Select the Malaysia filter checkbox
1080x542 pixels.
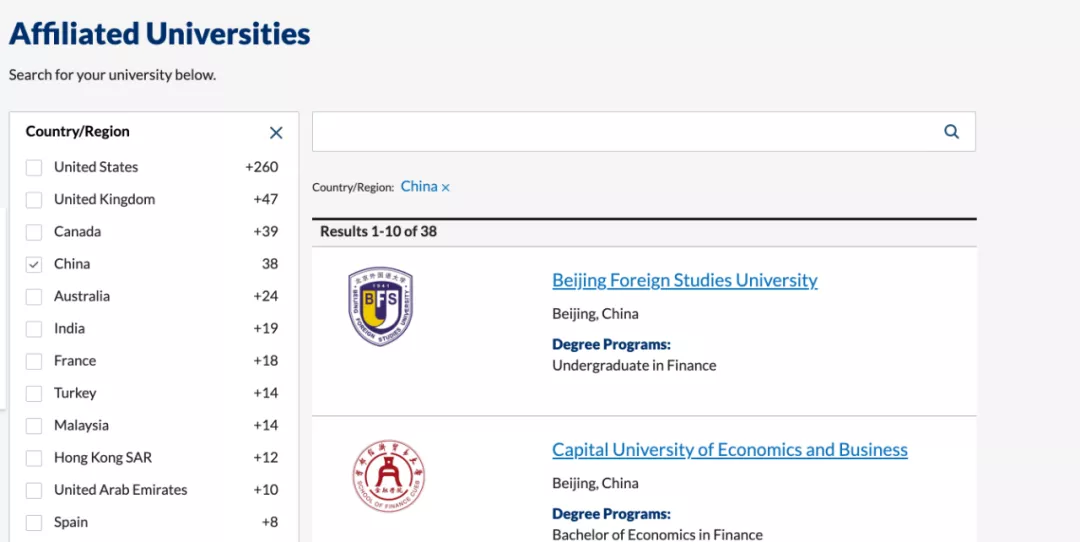(x=34, y=426)
